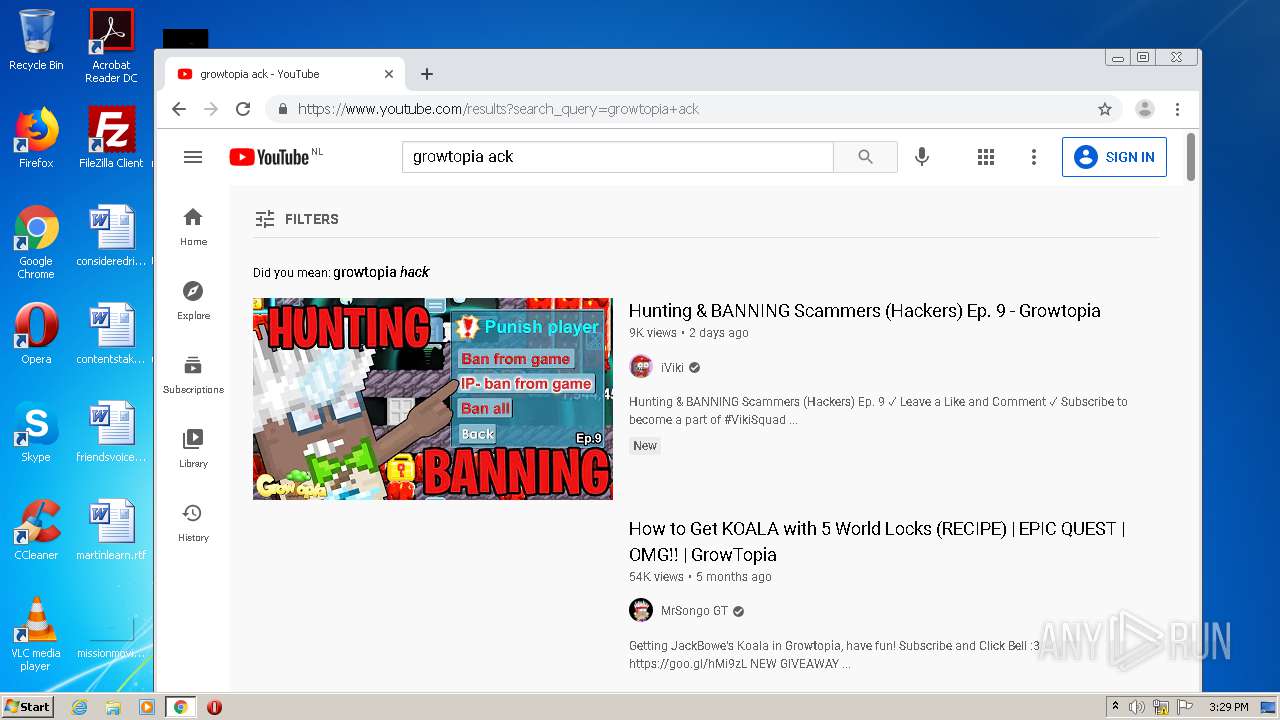Viewport: 1280px width, 720px height.
Task: Open the iViki channel avatar
Action: coord(641,367)
